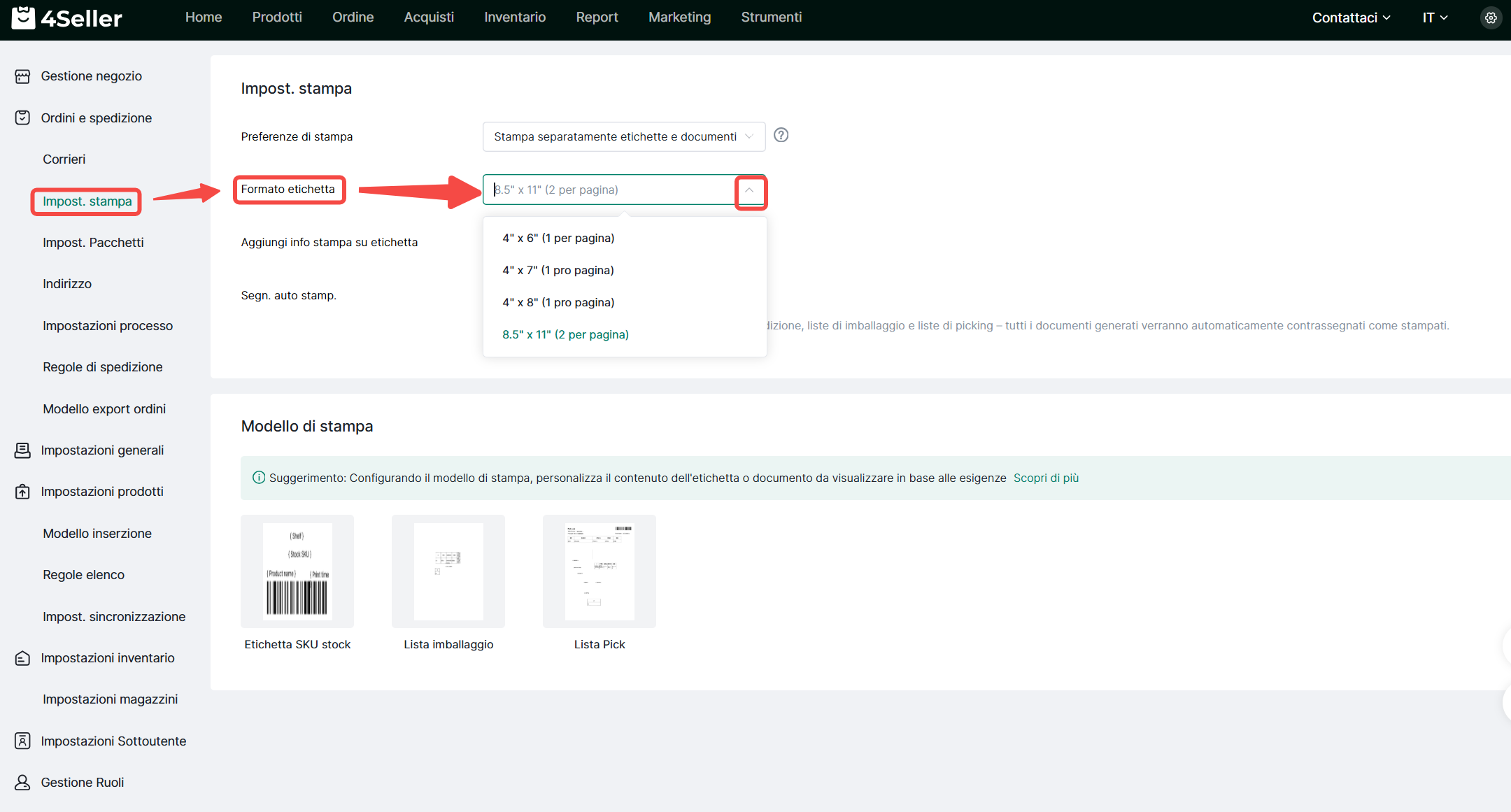Select the 4" x 6" (1 per pagina) option

tap(558, 238)
